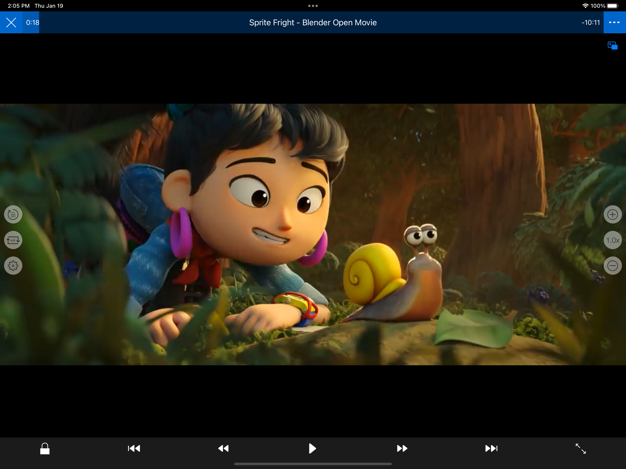
Task: Open the playback settings gear
Action: coord(13,265)
